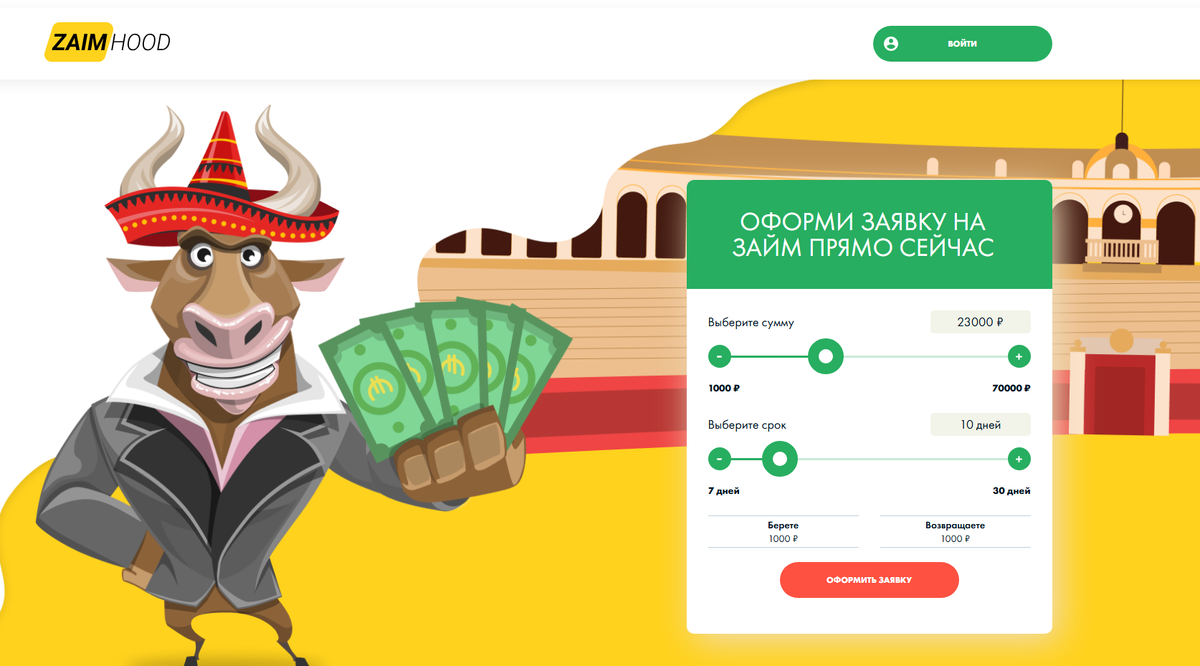Decrease loan amount with minus icon
Image resolution: width=1200 pixels, height=666 pixels.
pos(719,356)
